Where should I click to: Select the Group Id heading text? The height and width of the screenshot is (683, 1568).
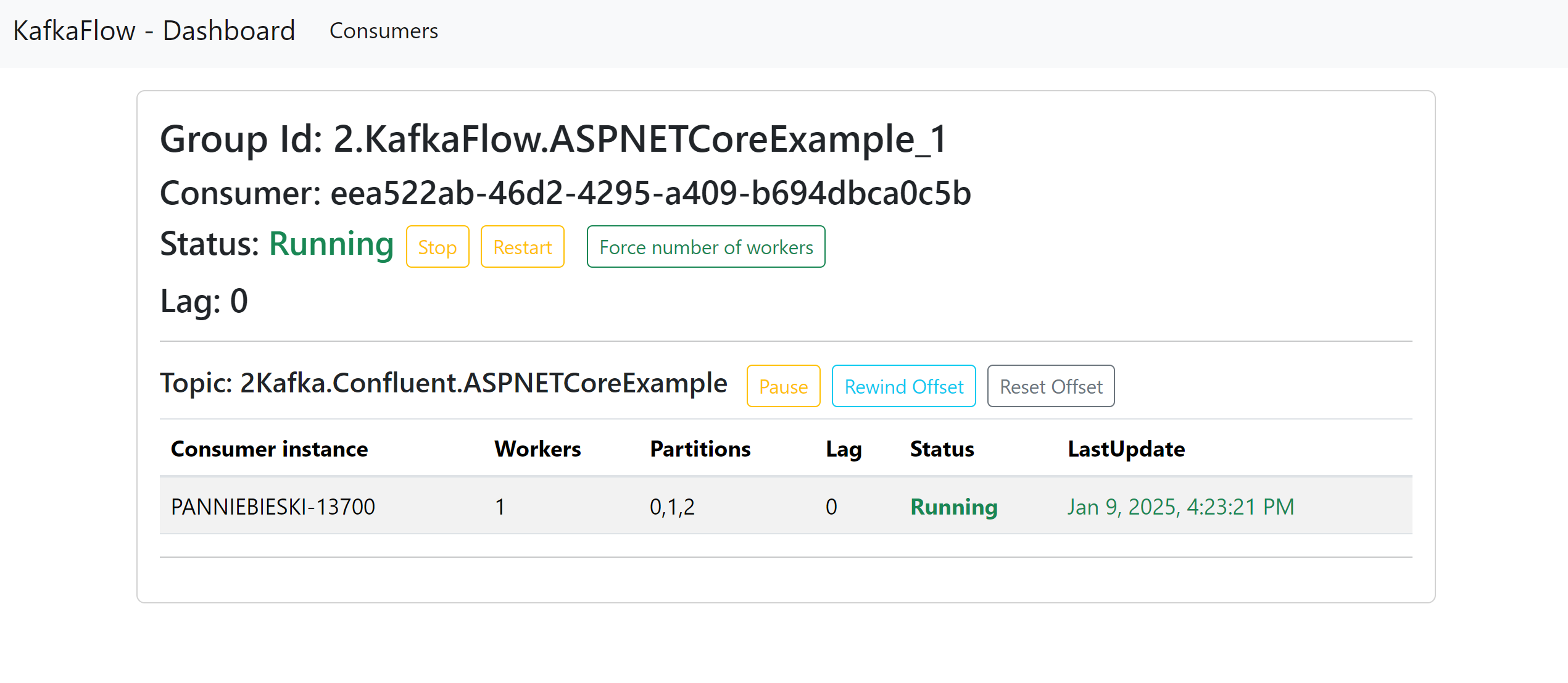point(554,139)
